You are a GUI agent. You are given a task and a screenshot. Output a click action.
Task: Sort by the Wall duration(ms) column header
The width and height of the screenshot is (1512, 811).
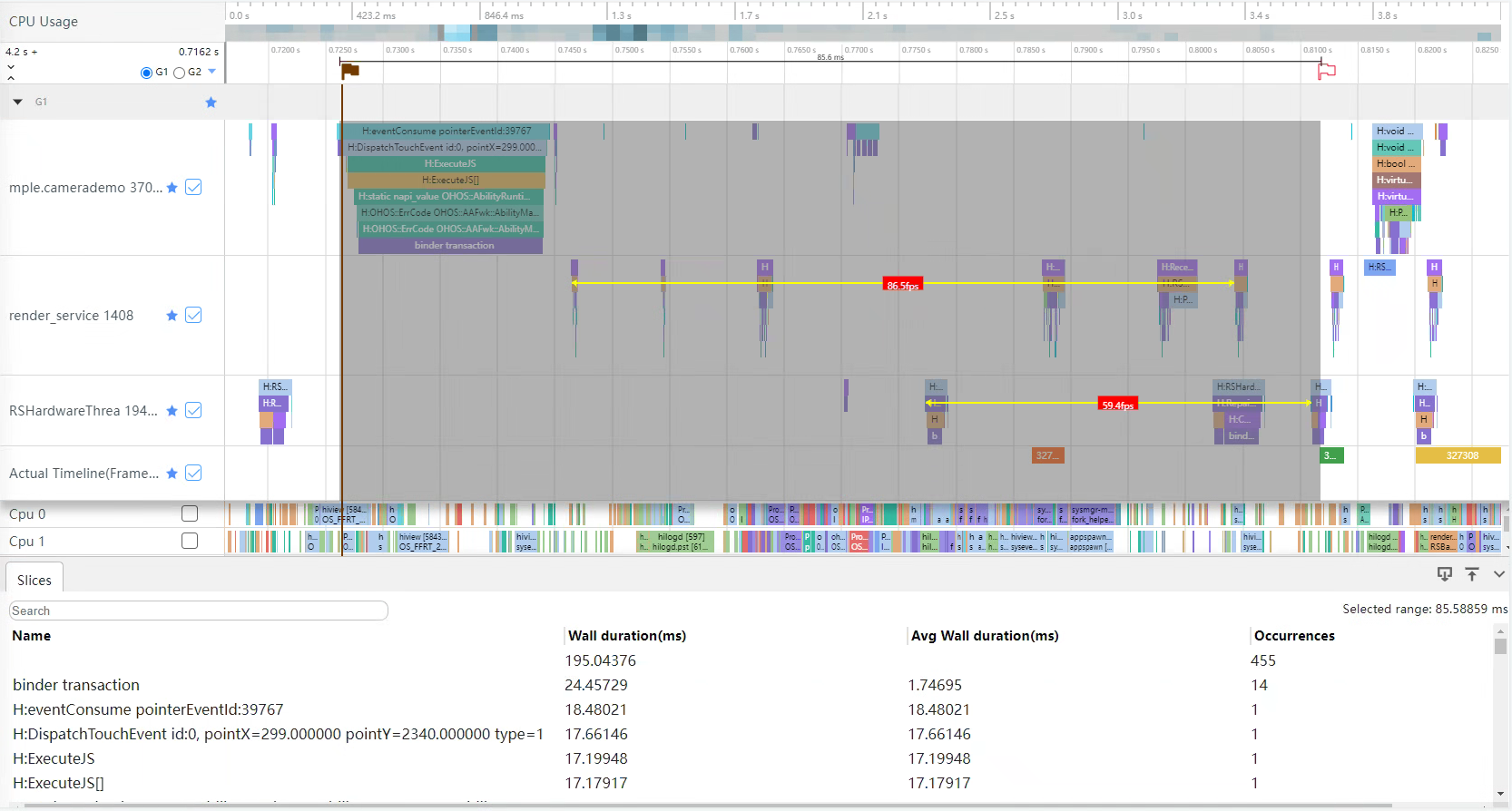tap(627, 636)
